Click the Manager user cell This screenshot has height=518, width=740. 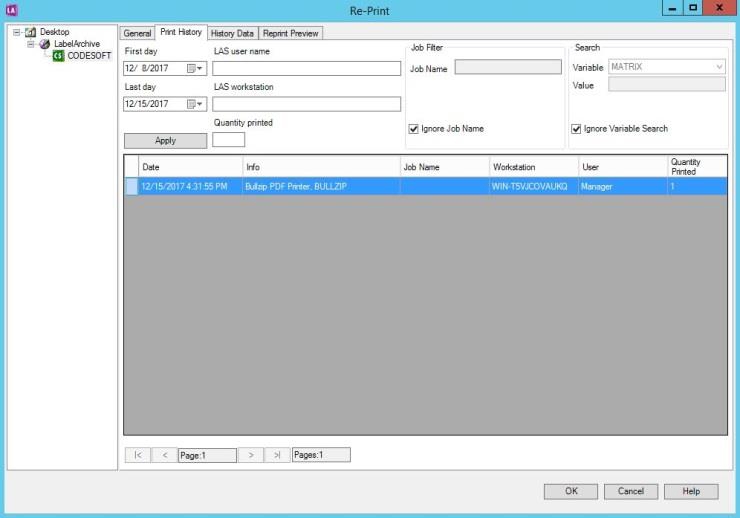[623, 186]
